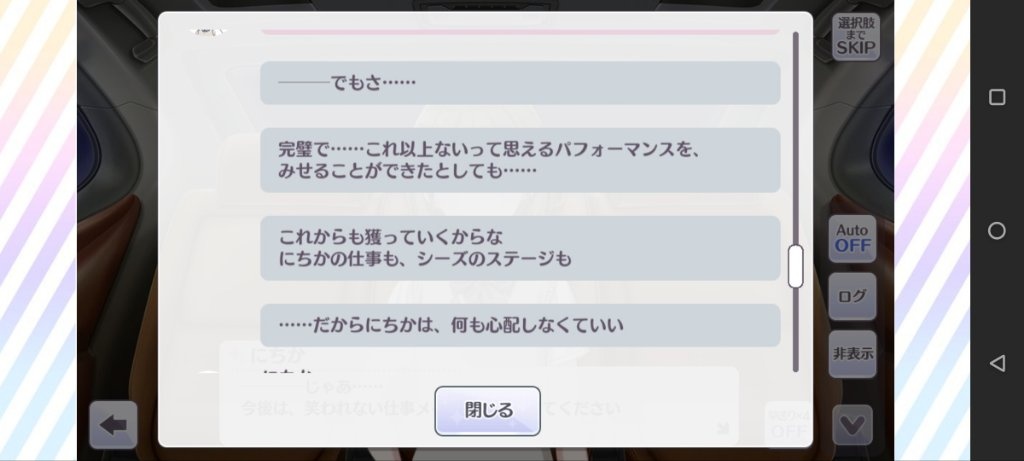The width and height of the screenshot is (1024, 461).
Task: Select the でもさ…… log entry
Action: tap(520, 83)
